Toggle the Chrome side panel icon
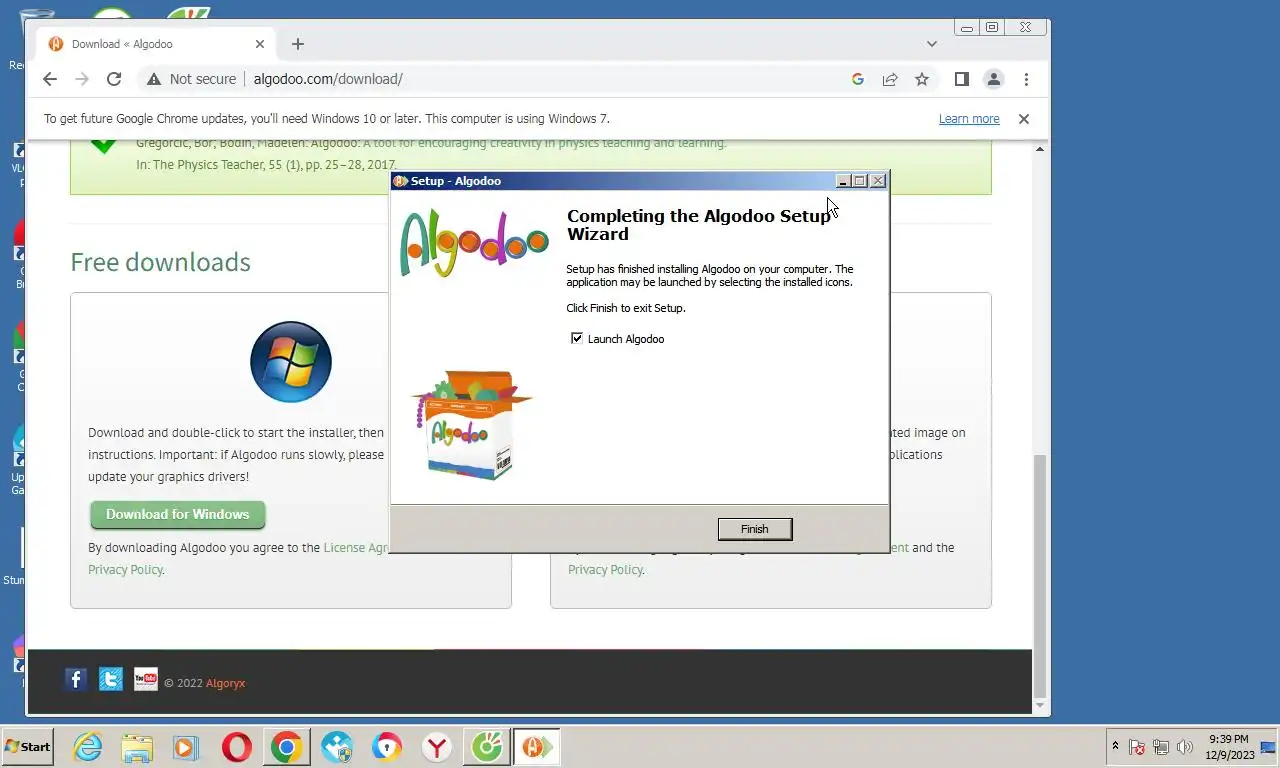 961,79
